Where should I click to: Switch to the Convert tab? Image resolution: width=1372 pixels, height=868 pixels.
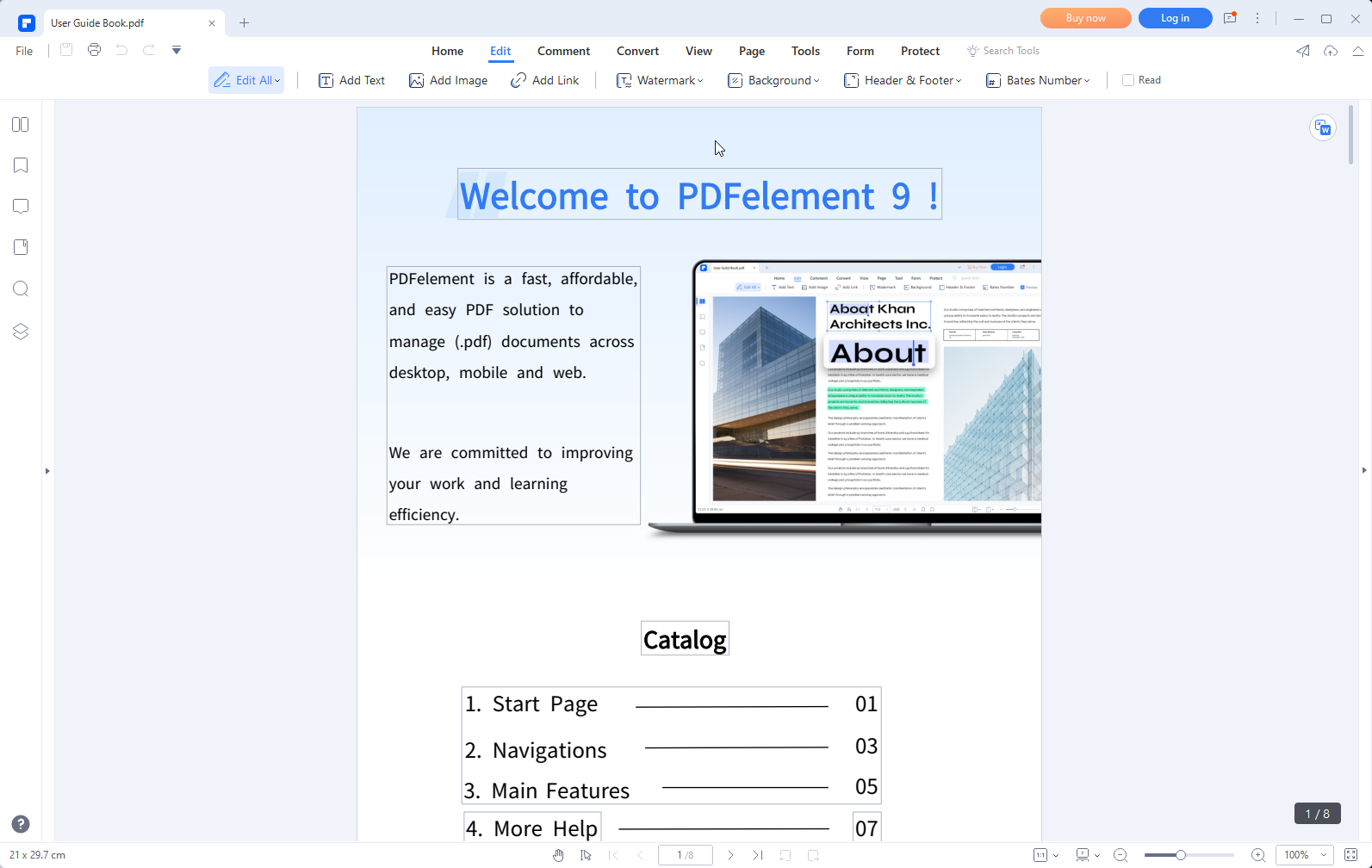tap(637, 51)
